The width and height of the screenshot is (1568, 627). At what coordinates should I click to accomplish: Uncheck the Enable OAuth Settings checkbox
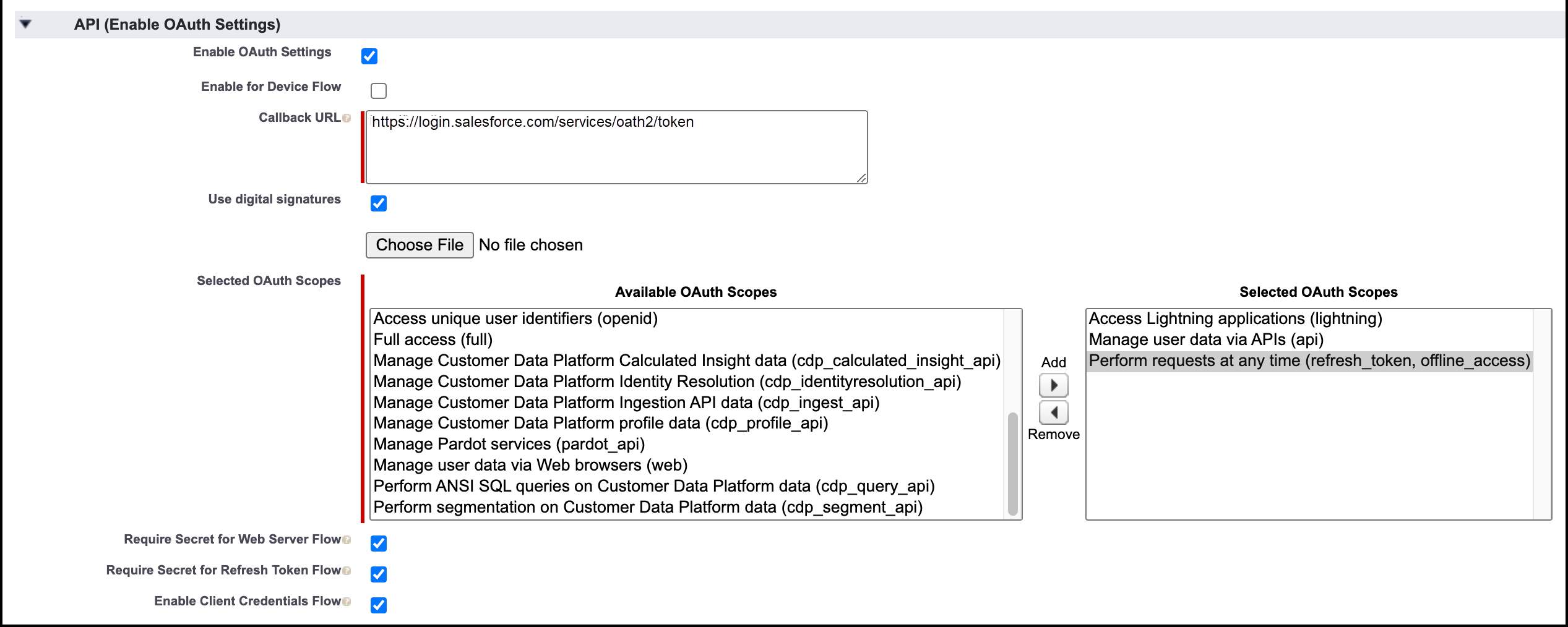tap(369, 56)
